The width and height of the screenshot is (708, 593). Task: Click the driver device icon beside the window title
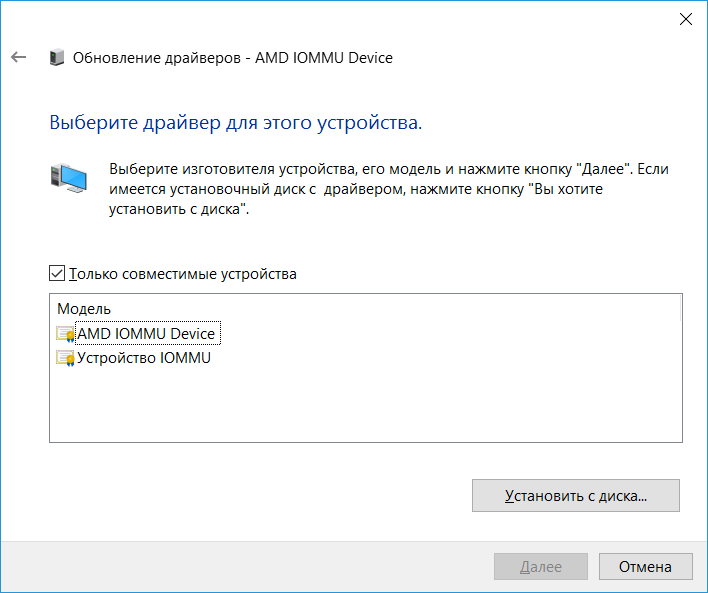point(57,58)
